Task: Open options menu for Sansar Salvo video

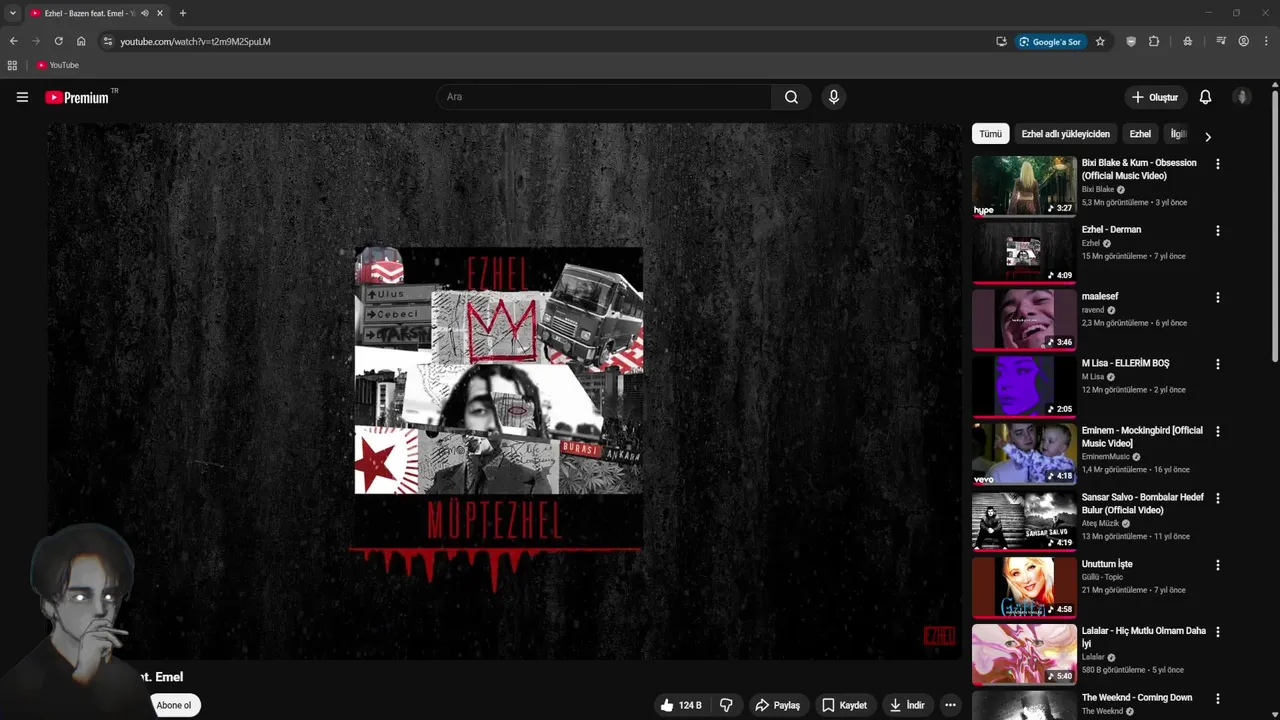Action: (1217, 499)
